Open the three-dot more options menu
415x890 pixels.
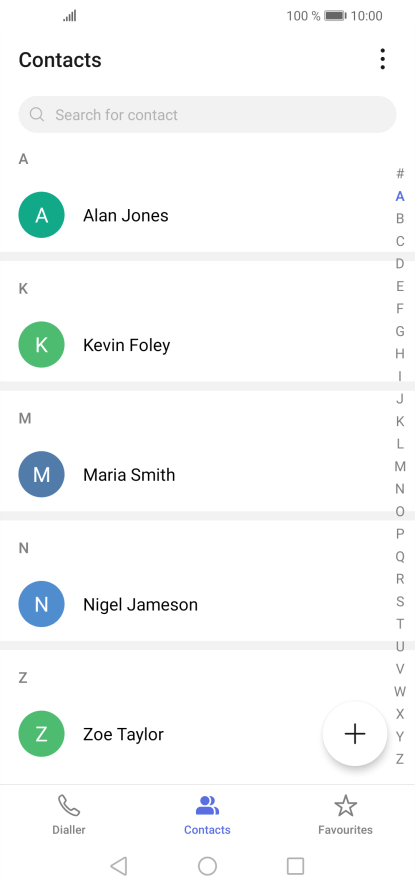click(383, 59)
